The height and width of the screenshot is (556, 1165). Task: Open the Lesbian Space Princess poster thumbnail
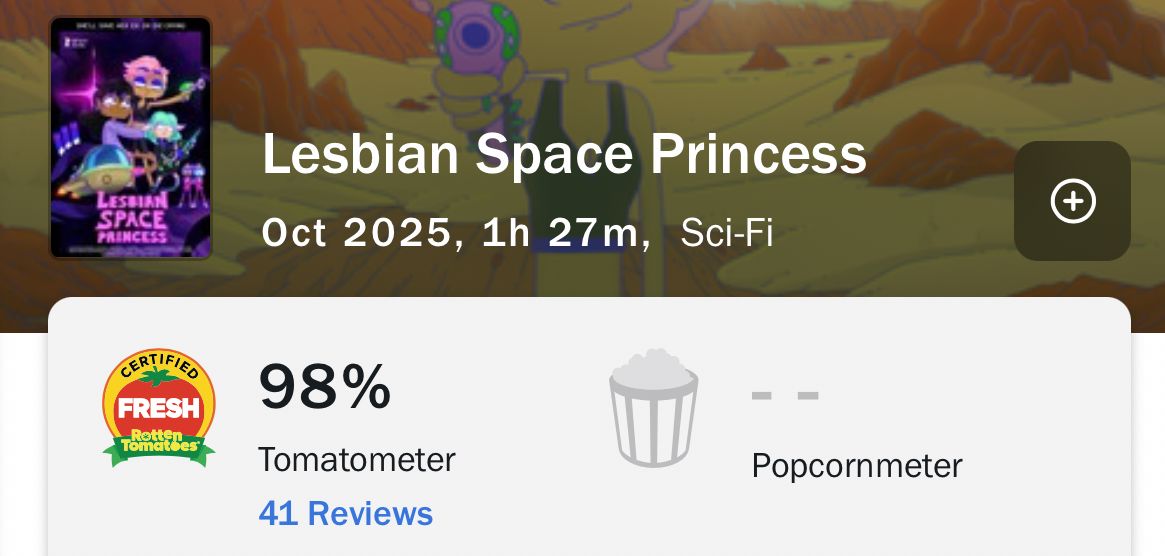[x=130, y=138]
